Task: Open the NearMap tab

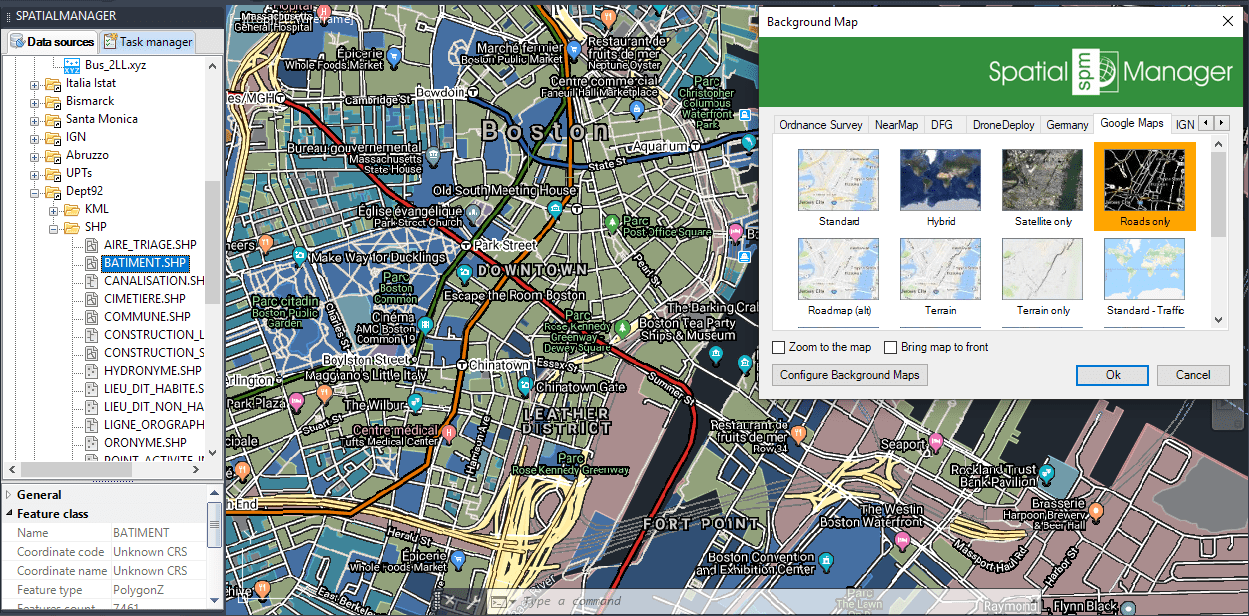Action: [x=896, y=125]
